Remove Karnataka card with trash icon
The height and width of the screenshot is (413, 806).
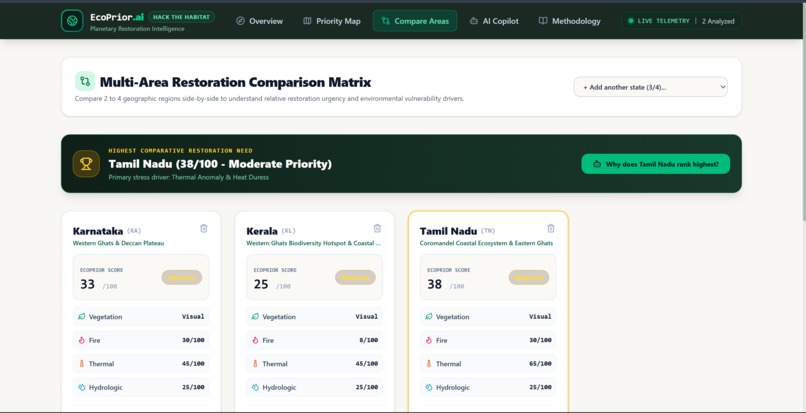click(204, 228)
